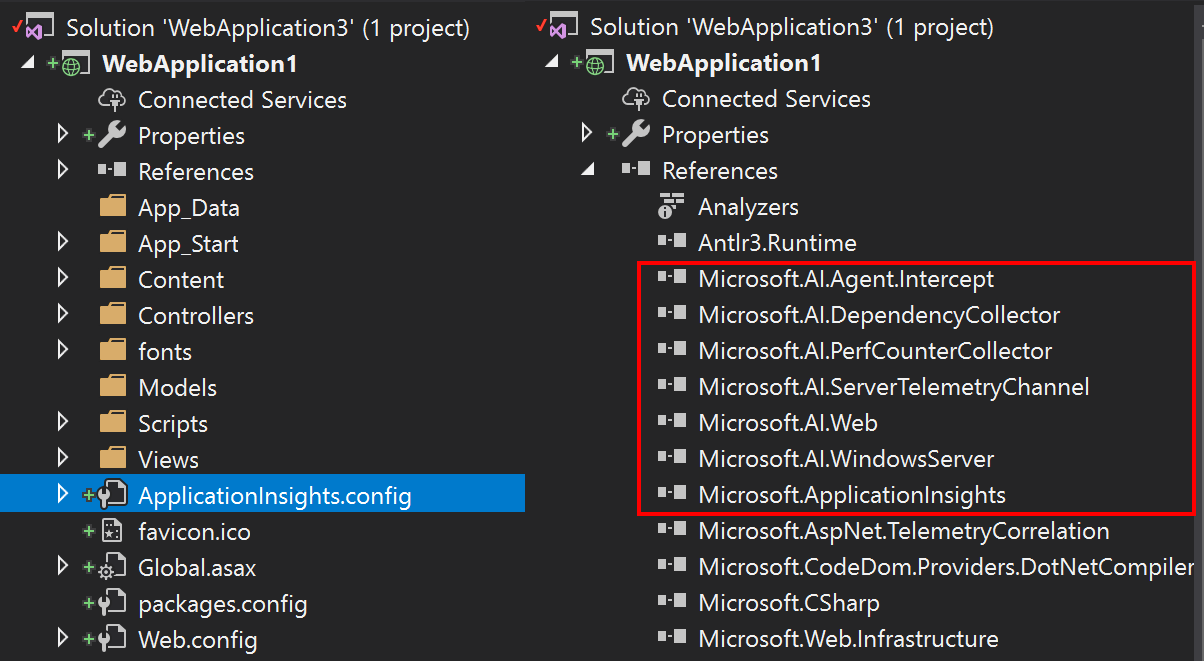The image size is (1204, 661).
Task: Click the Microsoft.AI.Web reference icon
Action: coord(671,422)
